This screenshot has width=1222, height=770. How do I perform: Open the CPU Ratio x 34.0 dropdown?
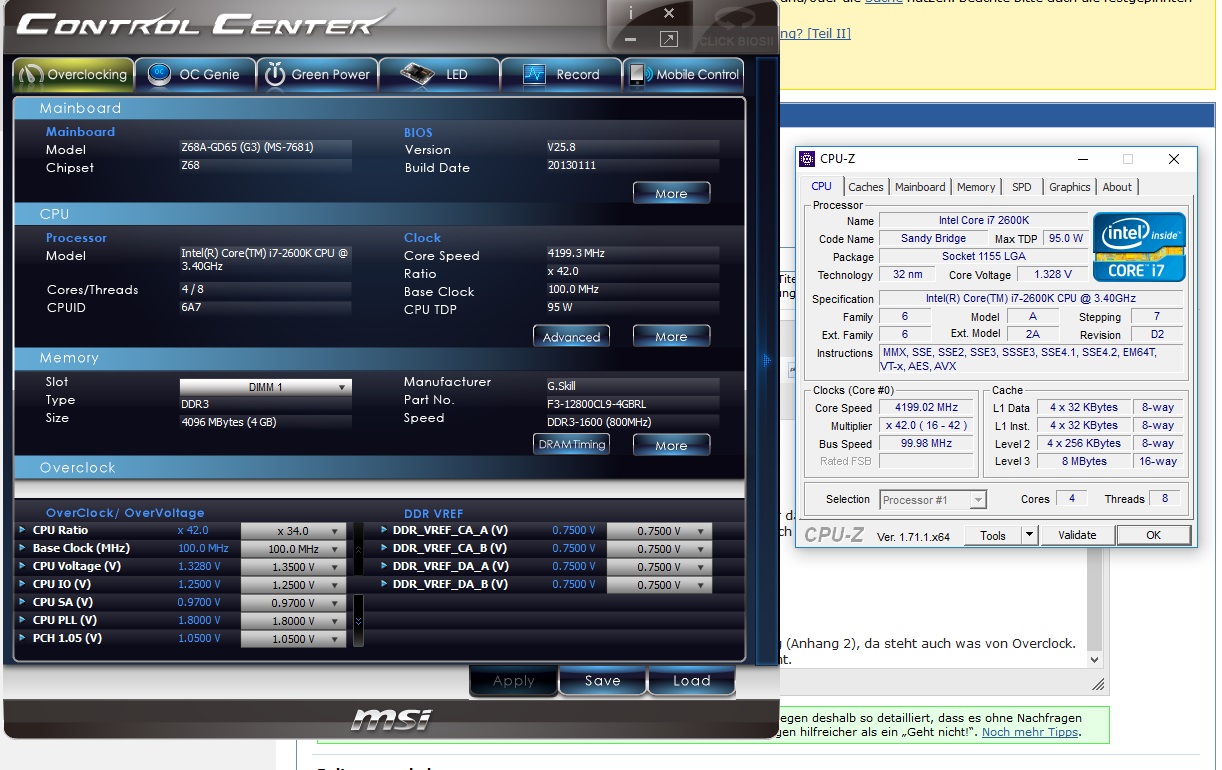(293, 531)
